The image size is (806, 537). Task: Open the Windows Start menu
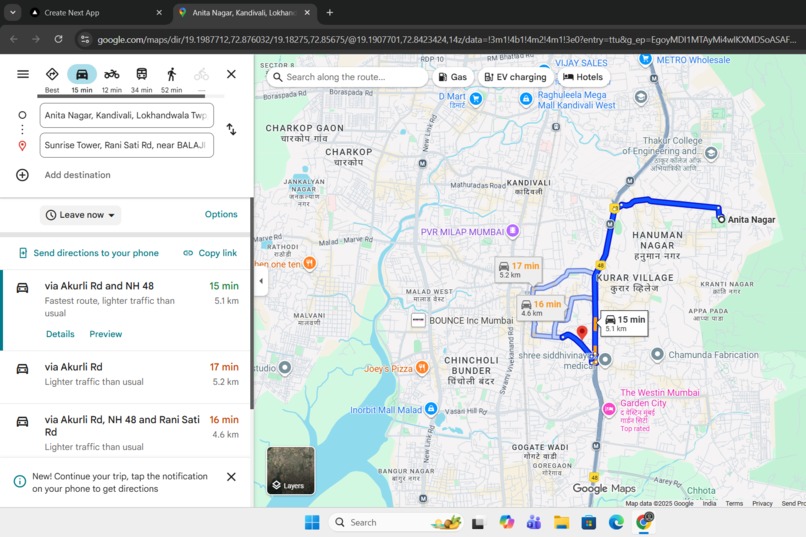coord(312,522)
